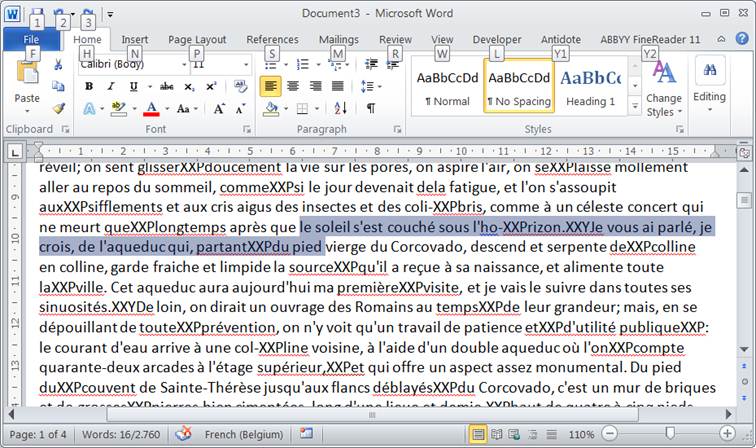The height and width of the screenshot is (448, 756).
Task: Toggle Bold formatting
Action: 88,86
